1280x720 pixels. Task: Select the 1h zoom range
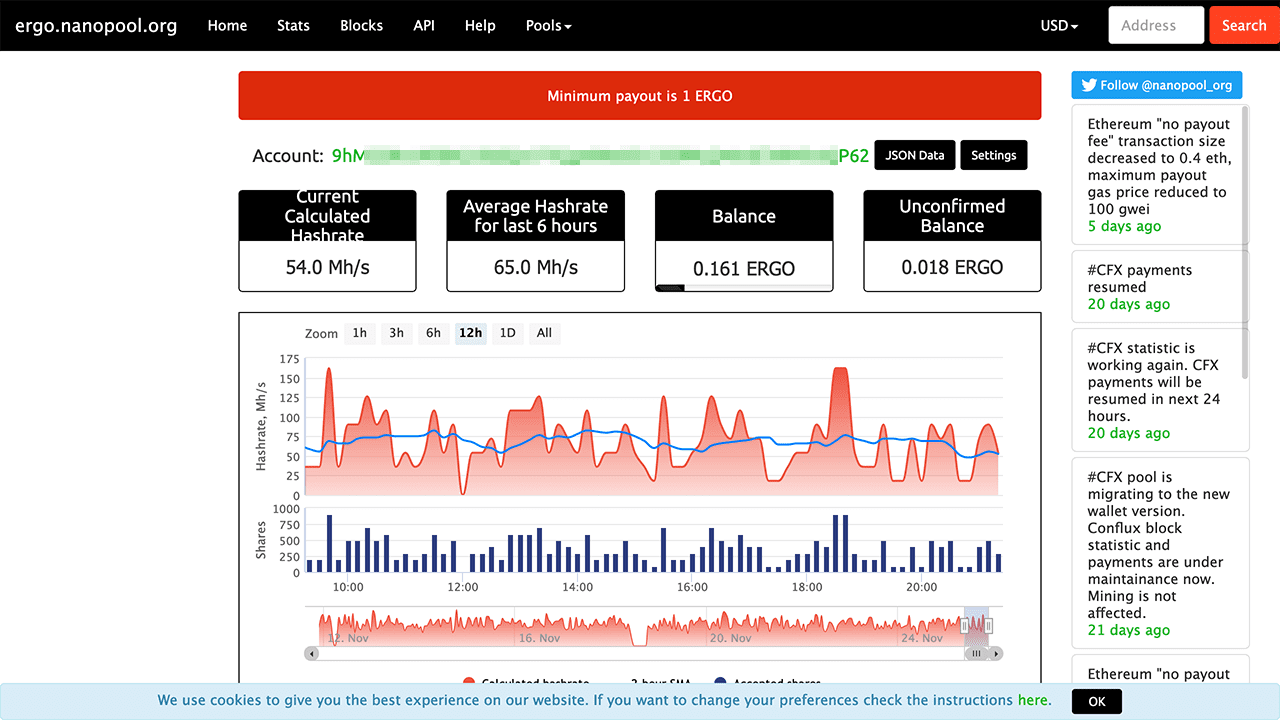[359, 333]
